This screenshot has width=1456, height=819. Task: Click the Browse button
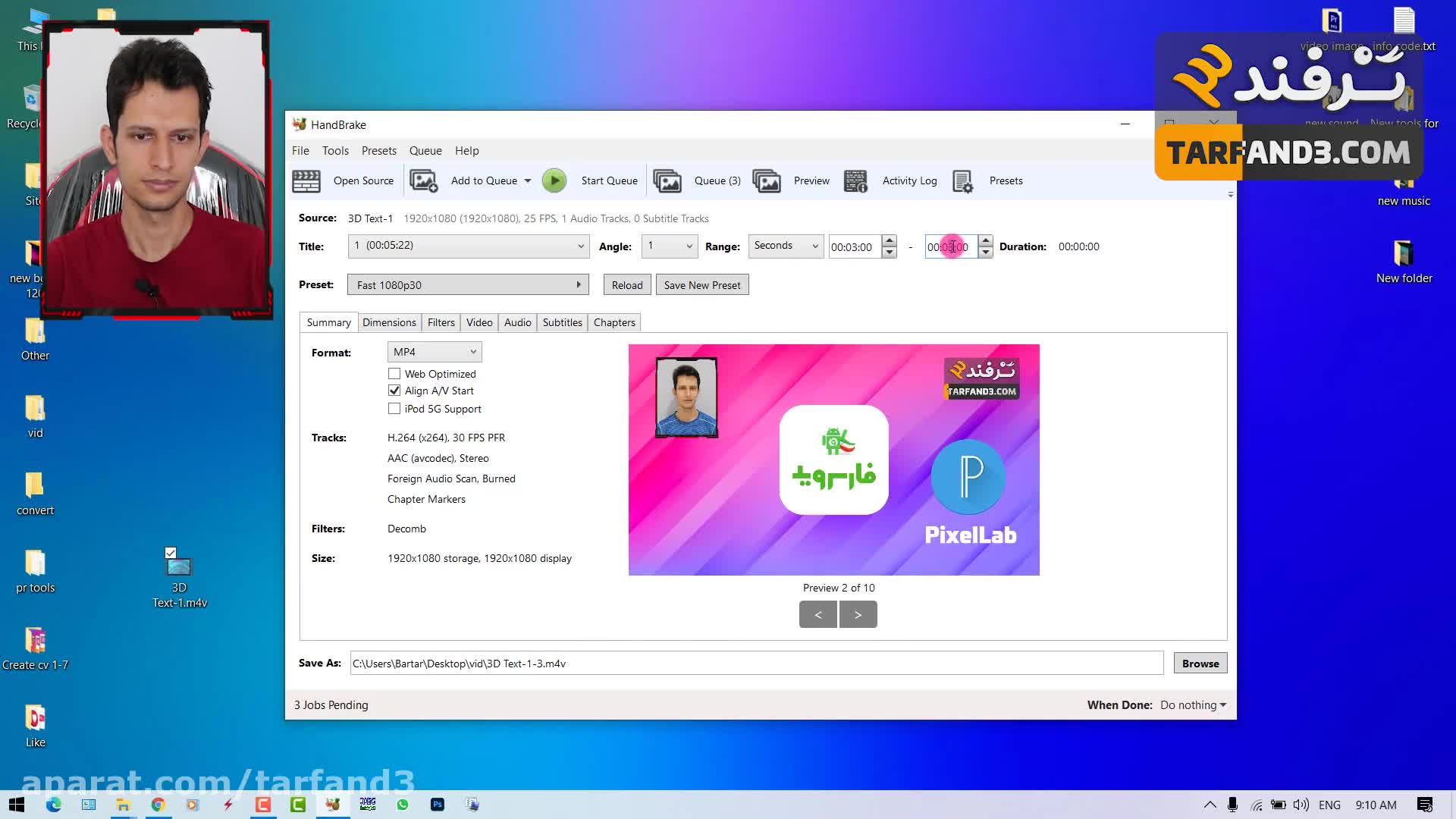(1200, 664)
